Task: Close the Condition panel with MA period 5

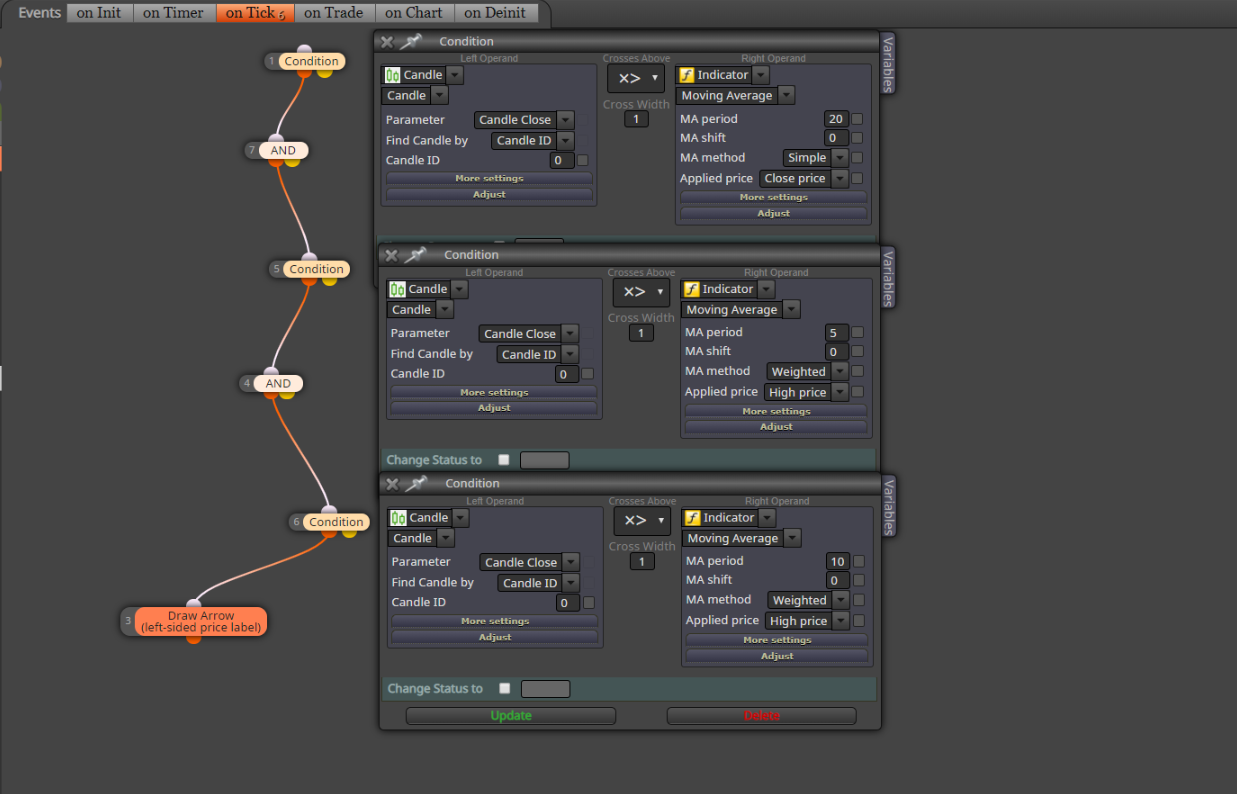Action: pos(391,255)
